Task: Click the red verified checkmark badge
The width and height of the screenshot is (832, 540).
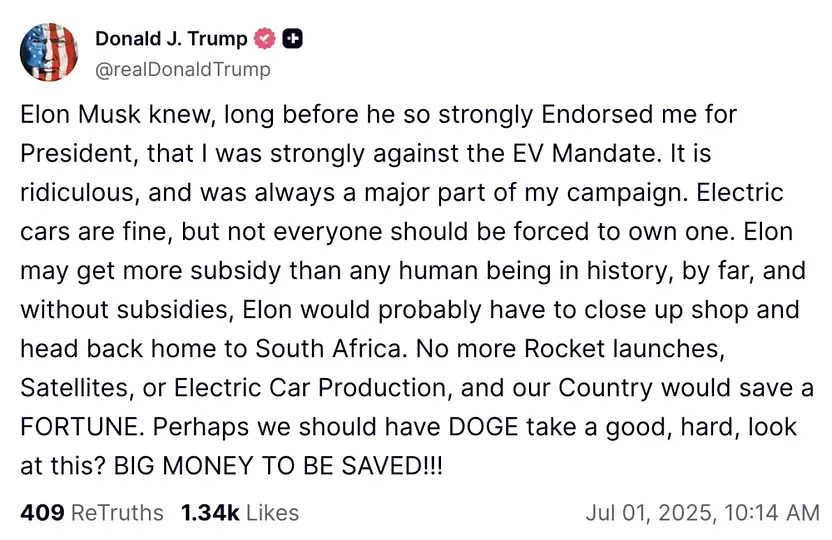Action: pos(264,39)
